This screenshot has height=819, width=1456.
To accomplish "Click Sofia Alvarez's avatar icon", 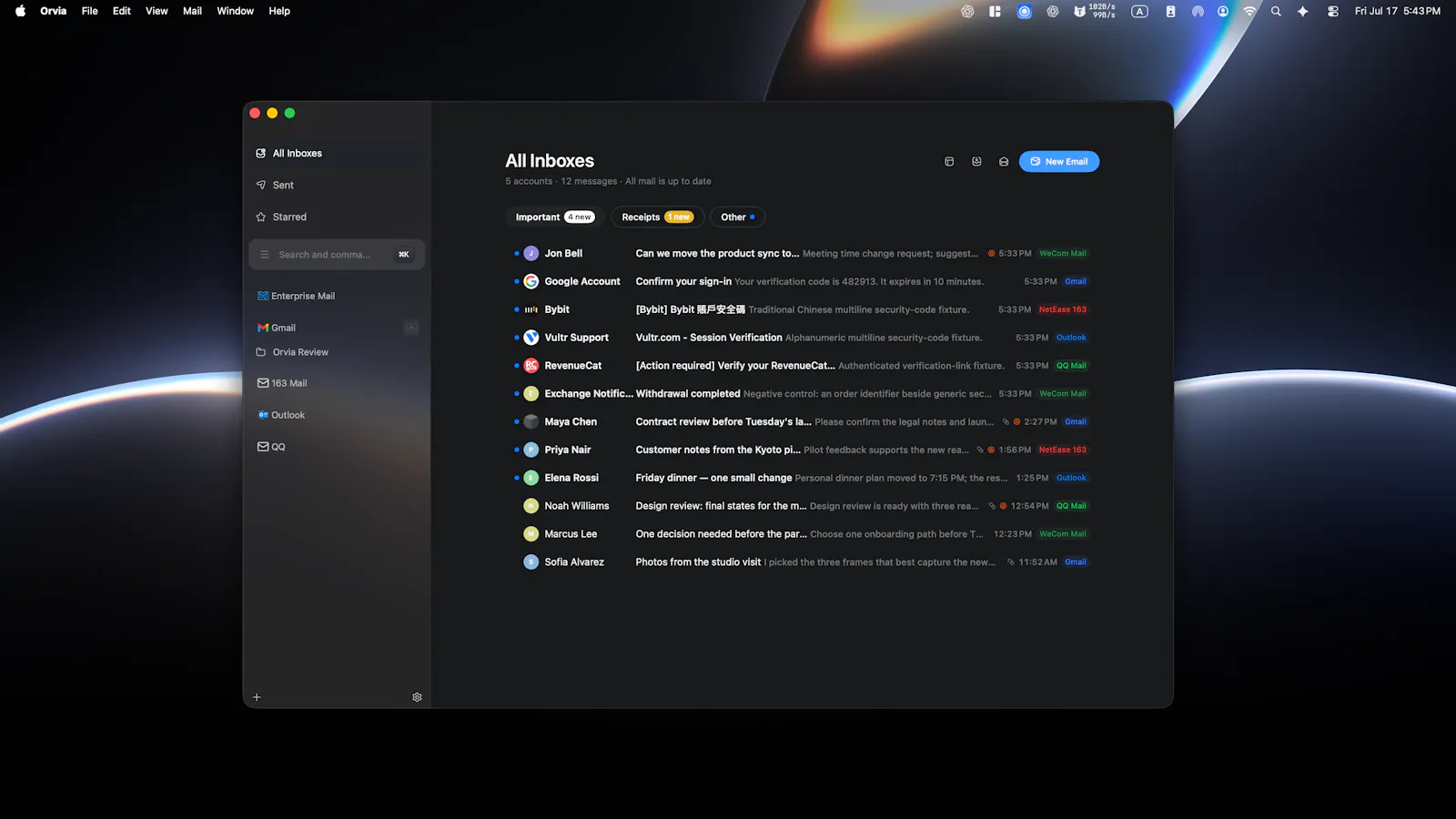I will pyautogui.click(x=531, y=562).
